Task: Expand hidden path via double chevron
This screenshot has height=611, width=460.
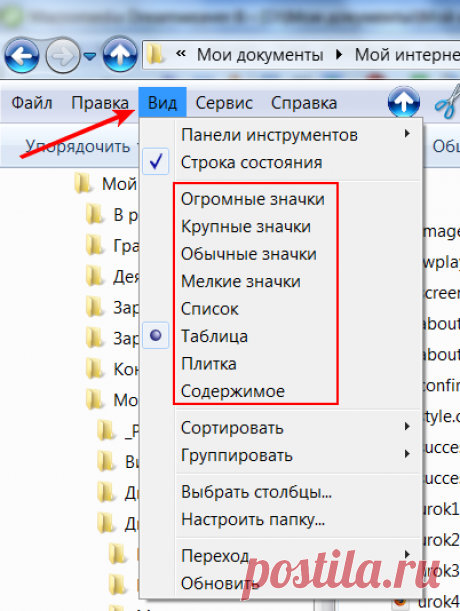Action: 180,54
